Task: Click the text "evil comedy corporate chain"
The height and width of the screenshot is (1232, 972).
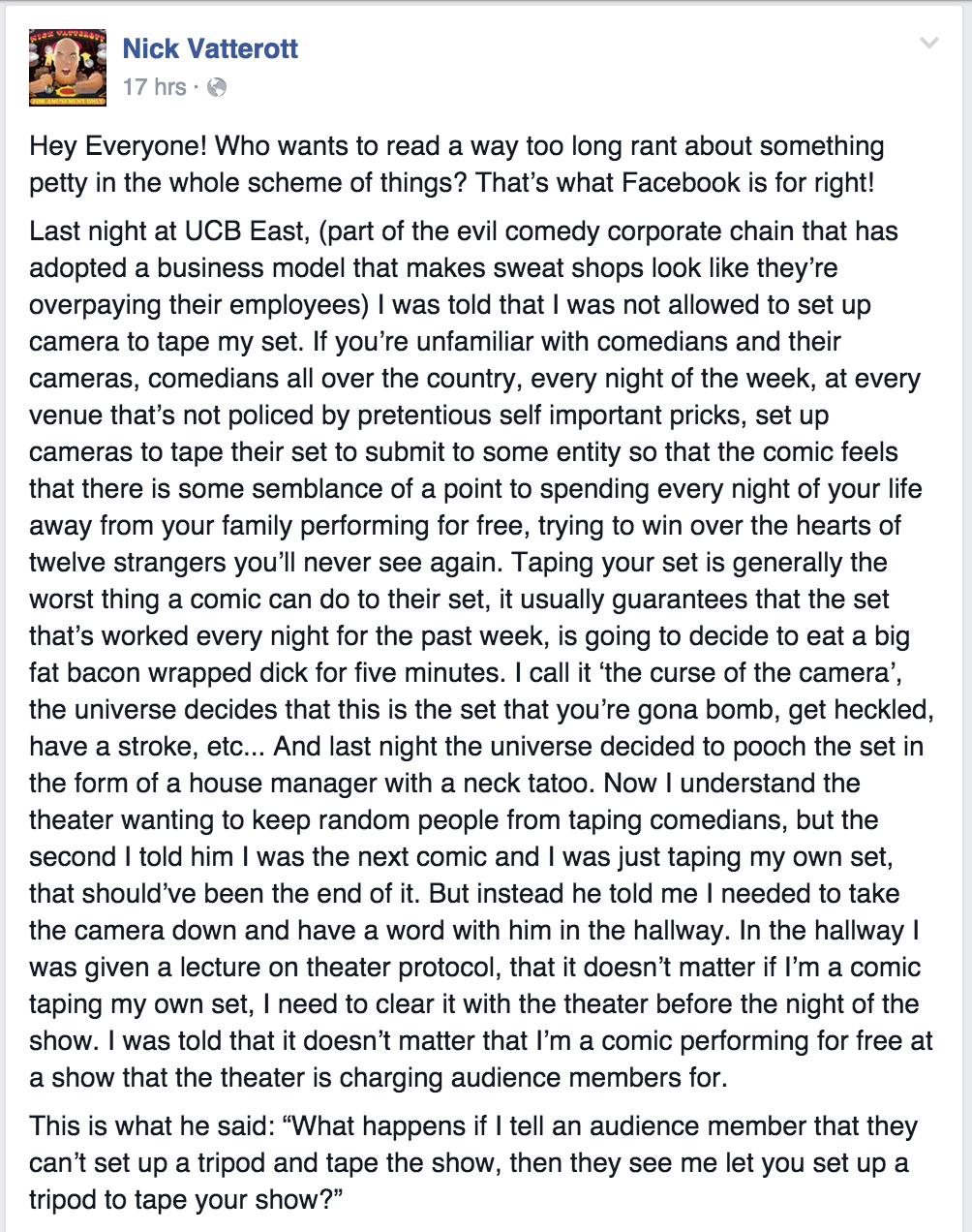Action: (x=598, y=231)
